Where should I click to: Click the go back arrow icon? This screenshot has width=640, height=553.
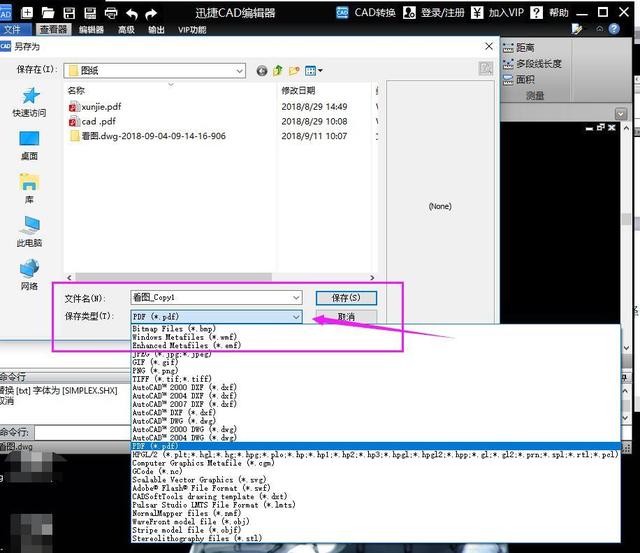coord(262,70)
